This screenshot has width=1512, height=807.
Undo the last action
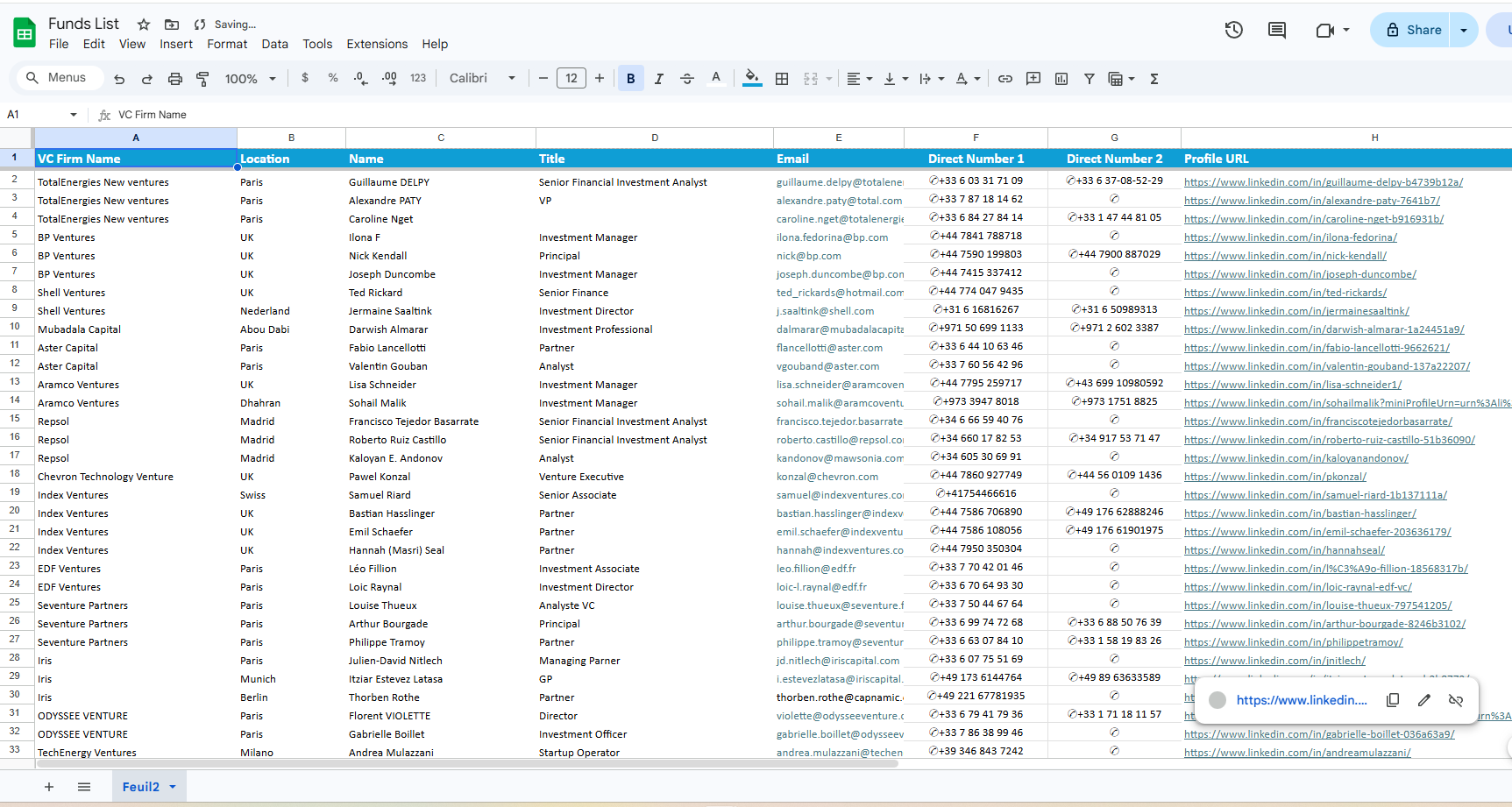[x=119, y=79]
